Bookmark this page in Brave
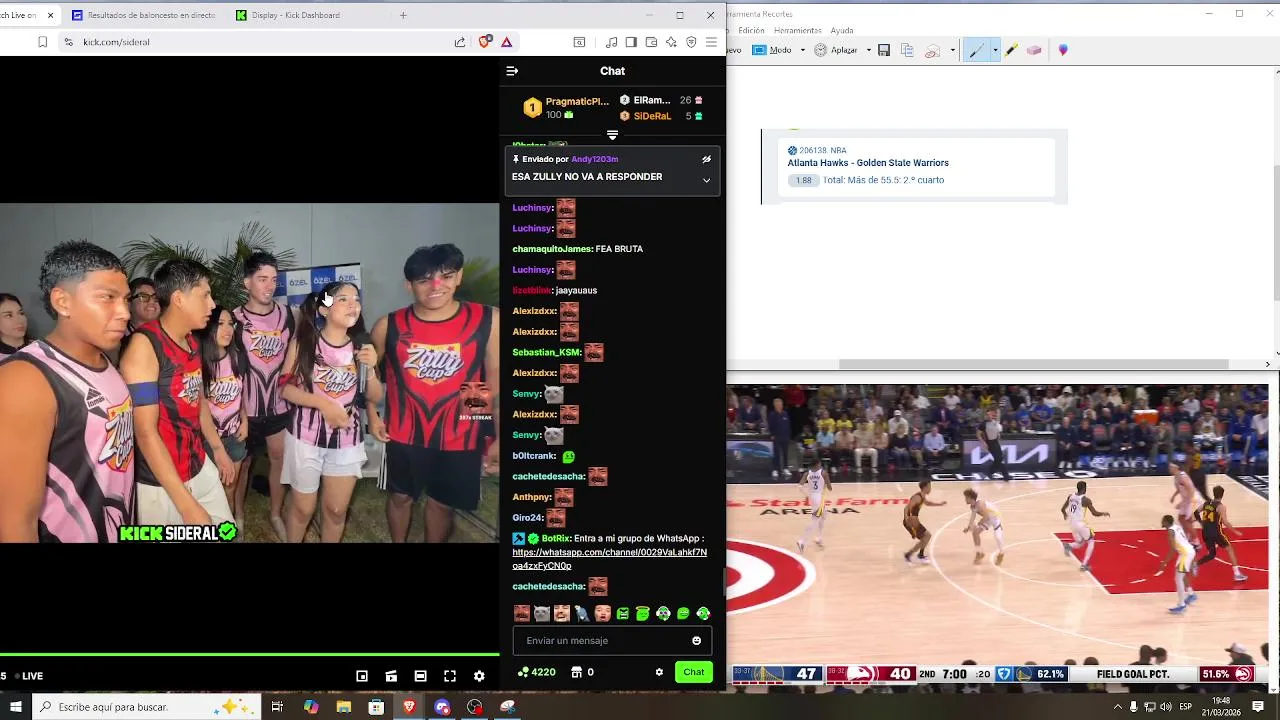 pos(42,42)
